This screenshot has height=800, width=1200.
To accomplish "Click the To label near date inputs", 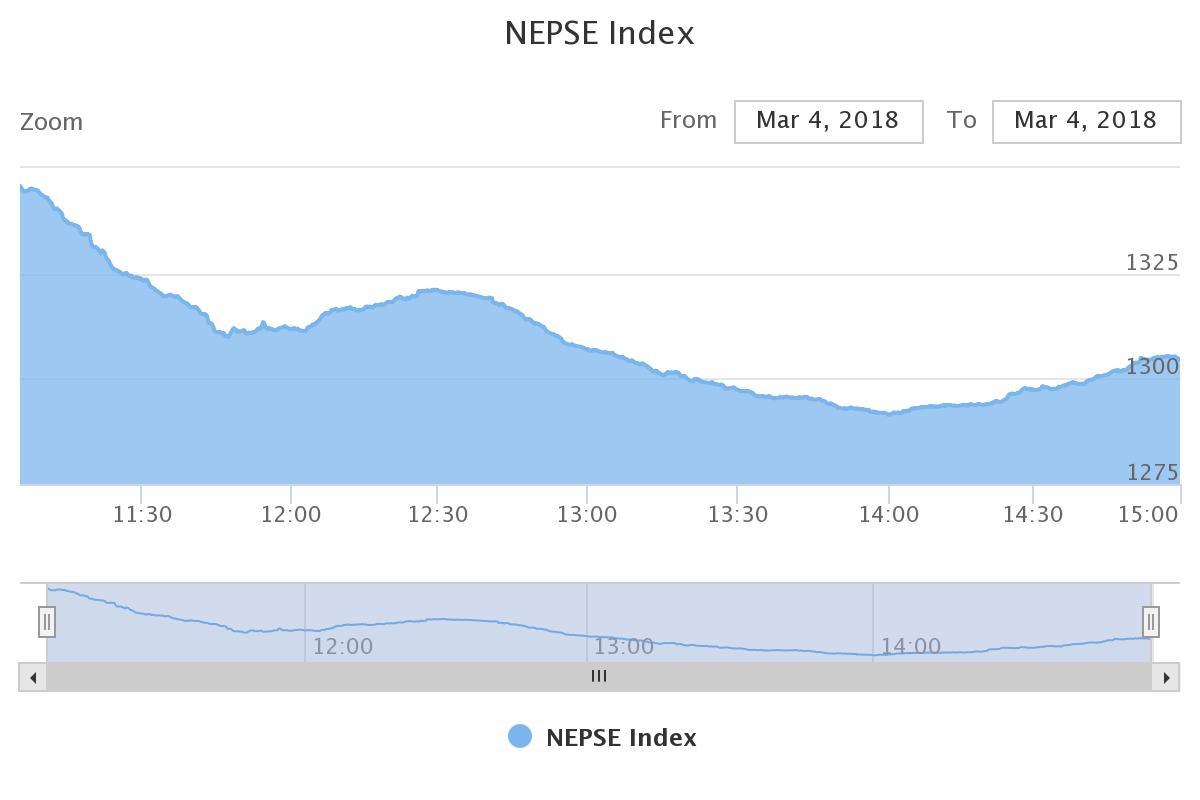I will coord(962,120).
